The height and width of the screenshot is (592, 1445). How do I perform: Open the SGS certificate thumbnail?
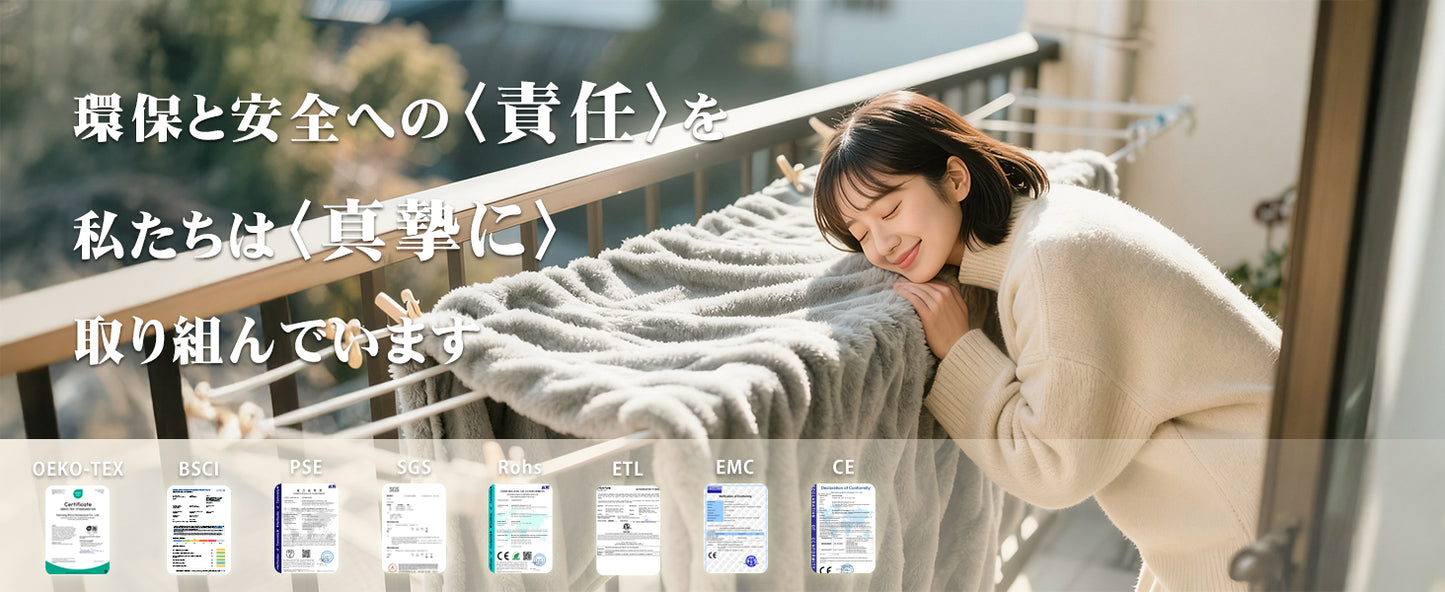(413, 530)
